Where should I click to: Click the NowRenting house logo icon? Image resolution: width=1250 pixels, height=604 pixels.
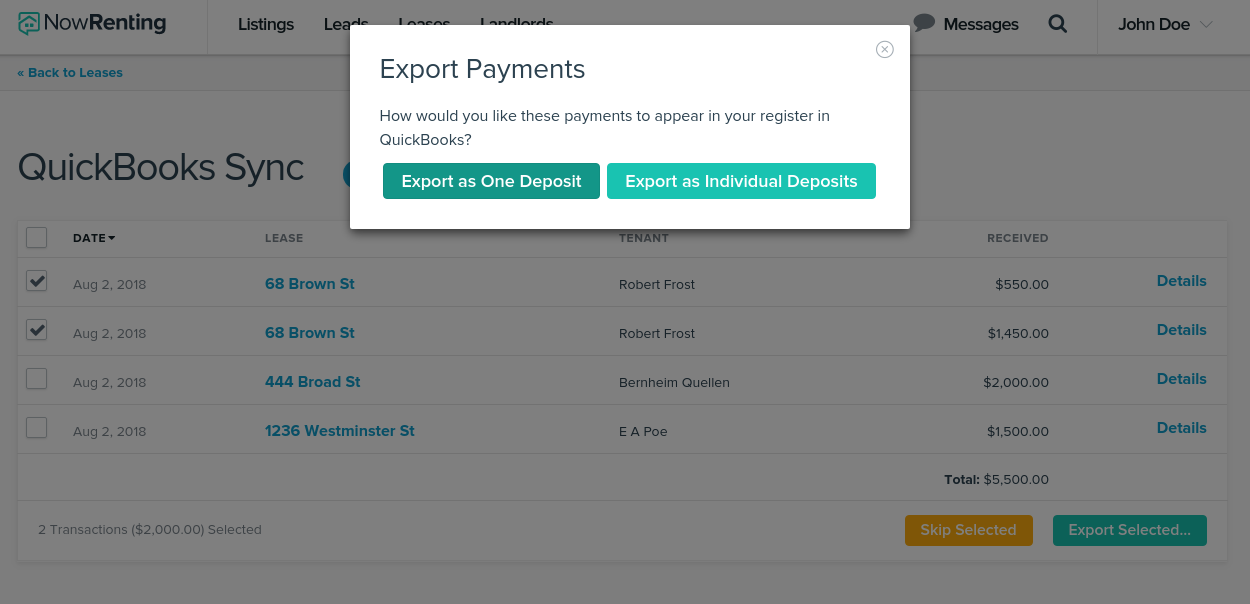pos(30,23)
